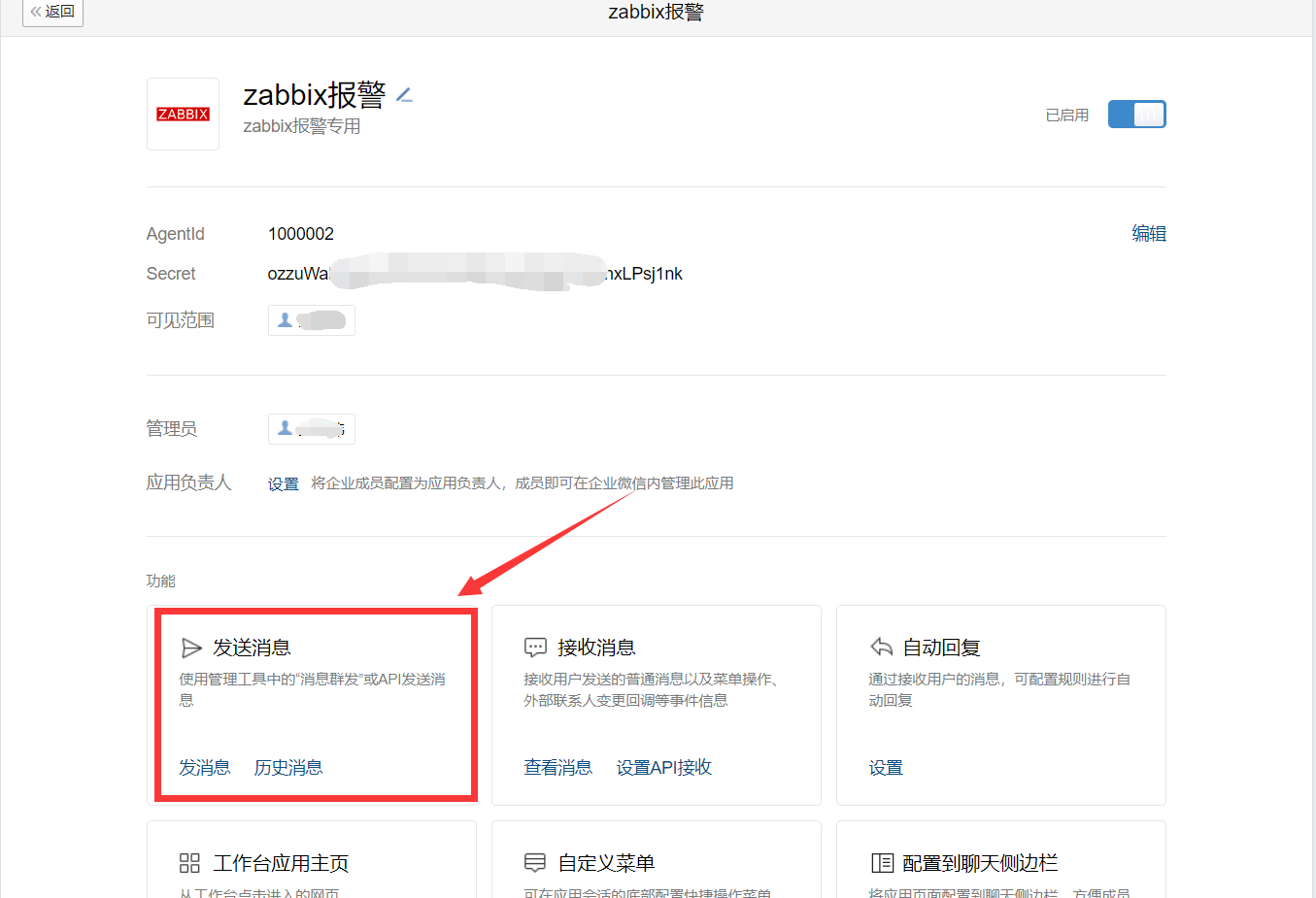Click the Secret value text
Viewport: 1316px width, 898px height.
click(475, 274)
